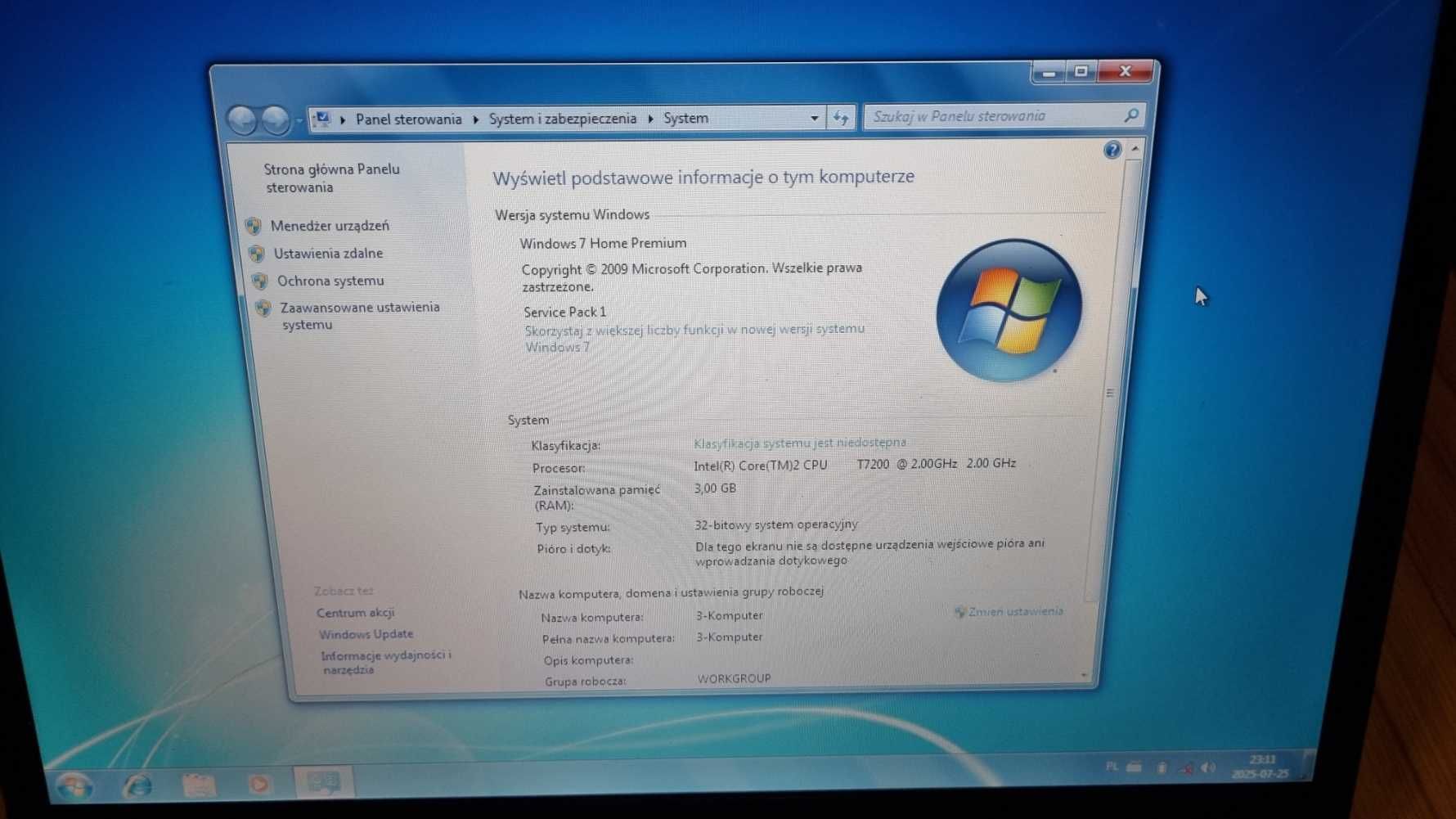Open the Start menu orb
The height and width of the screenshot is (819, 1456).
coord(74,786)
